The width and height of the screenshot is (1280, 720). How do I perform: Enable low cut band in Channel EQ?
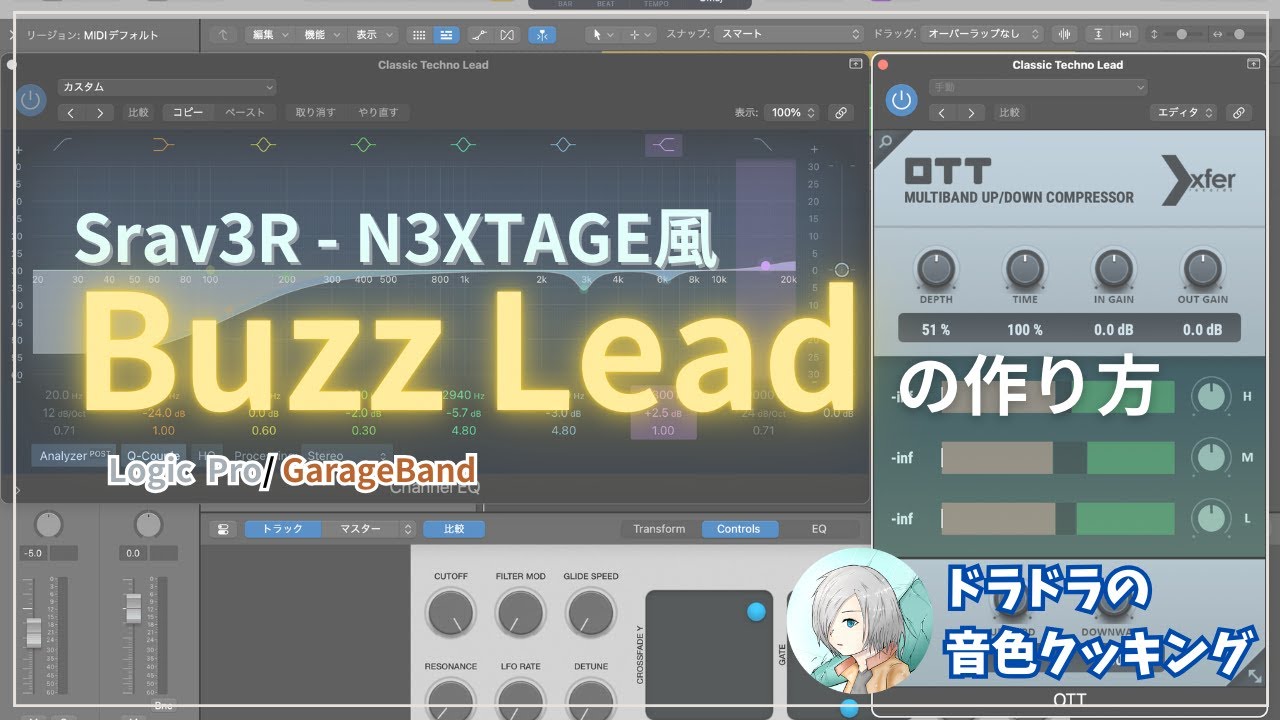pyautogui.click(x=63, y=145)
